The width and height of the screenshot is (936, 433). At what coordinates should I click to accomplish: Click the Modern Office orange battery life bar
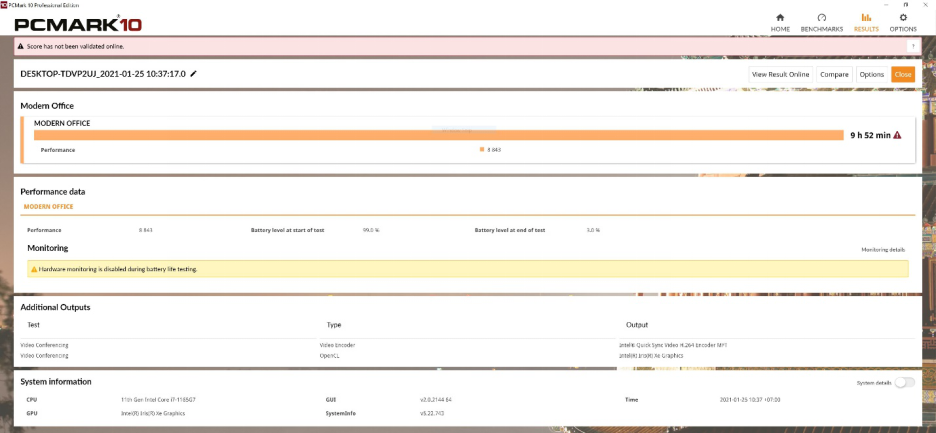coord(439,136)
